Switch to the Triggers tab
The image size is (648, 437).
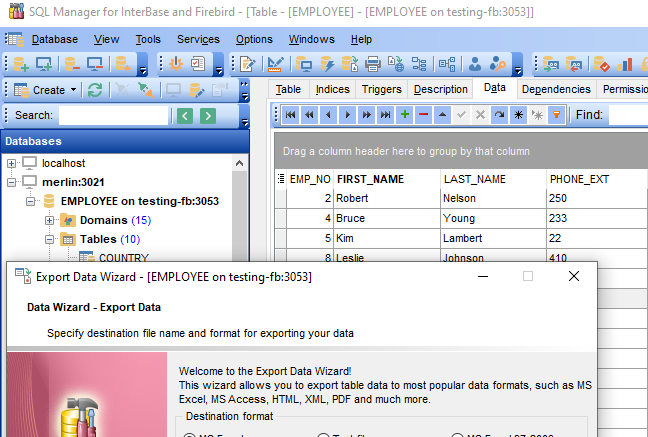(381, 89)
